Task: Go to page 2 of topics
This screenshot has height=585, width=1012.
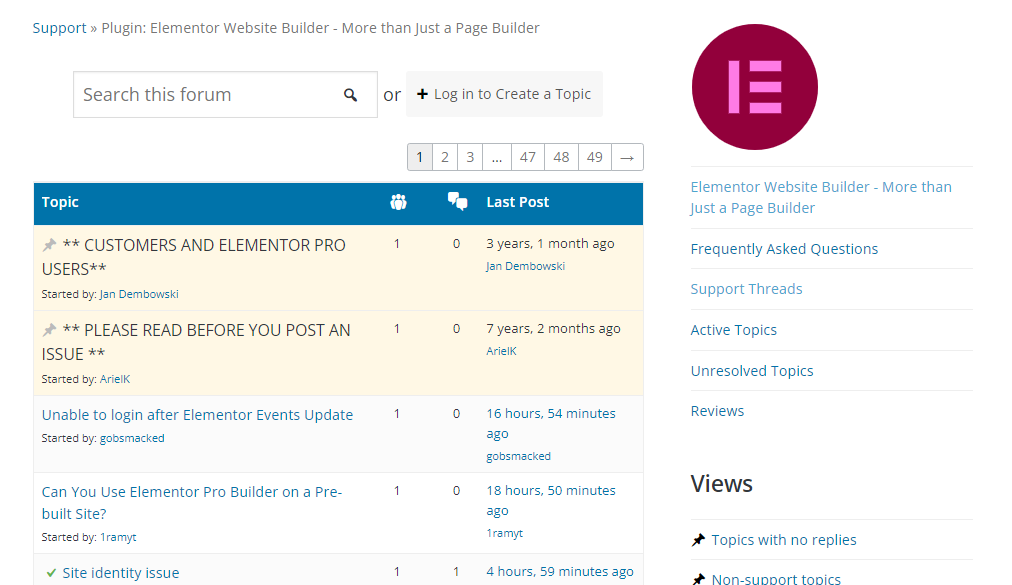Action: 445,157
